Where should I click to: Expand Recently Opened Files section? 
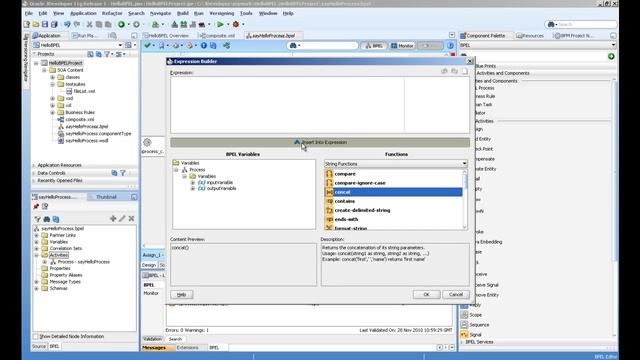tap(34, 180)
